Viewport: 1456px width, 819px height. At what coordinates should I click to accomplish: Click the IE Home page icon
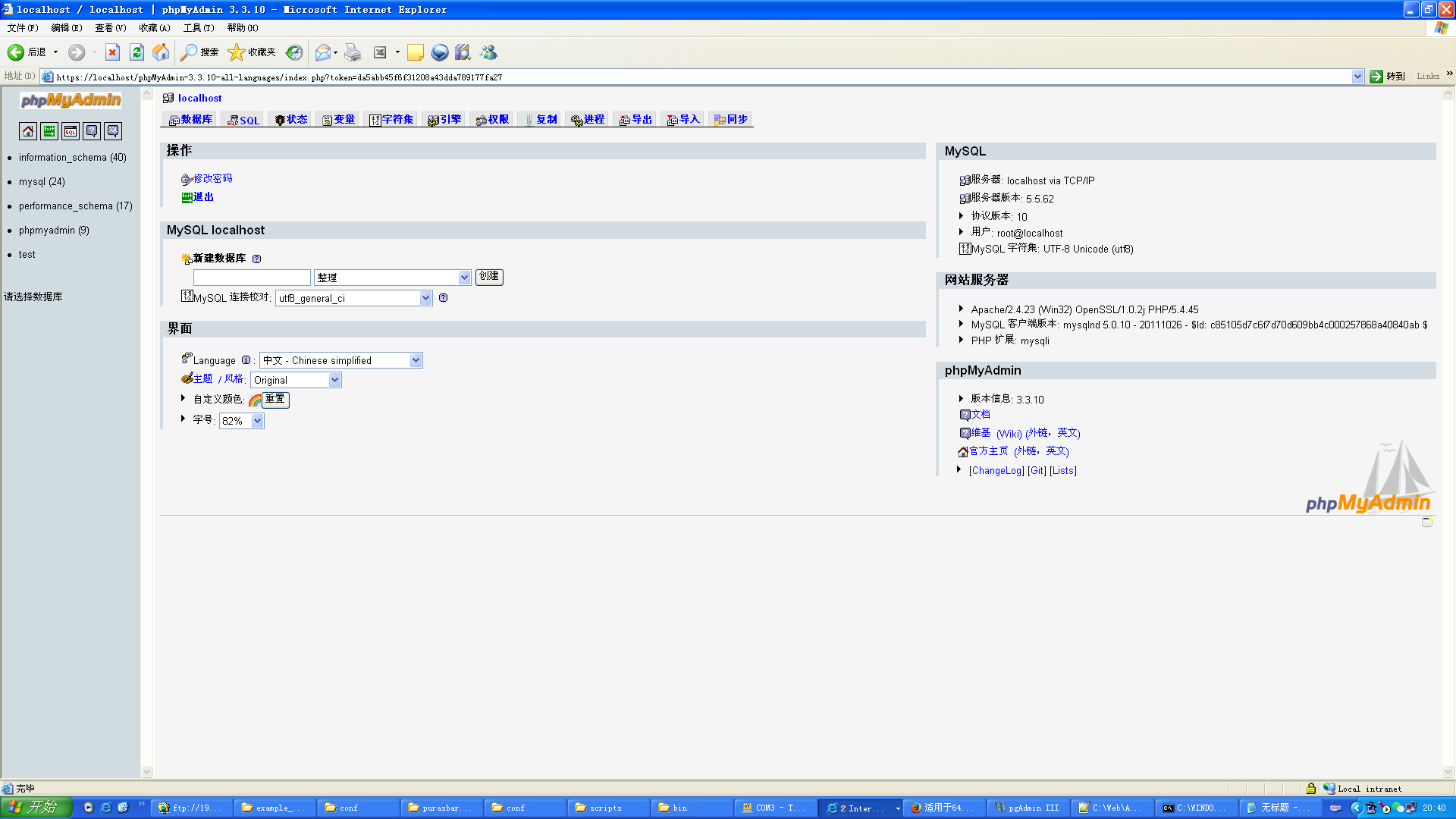tap(161, 52)
